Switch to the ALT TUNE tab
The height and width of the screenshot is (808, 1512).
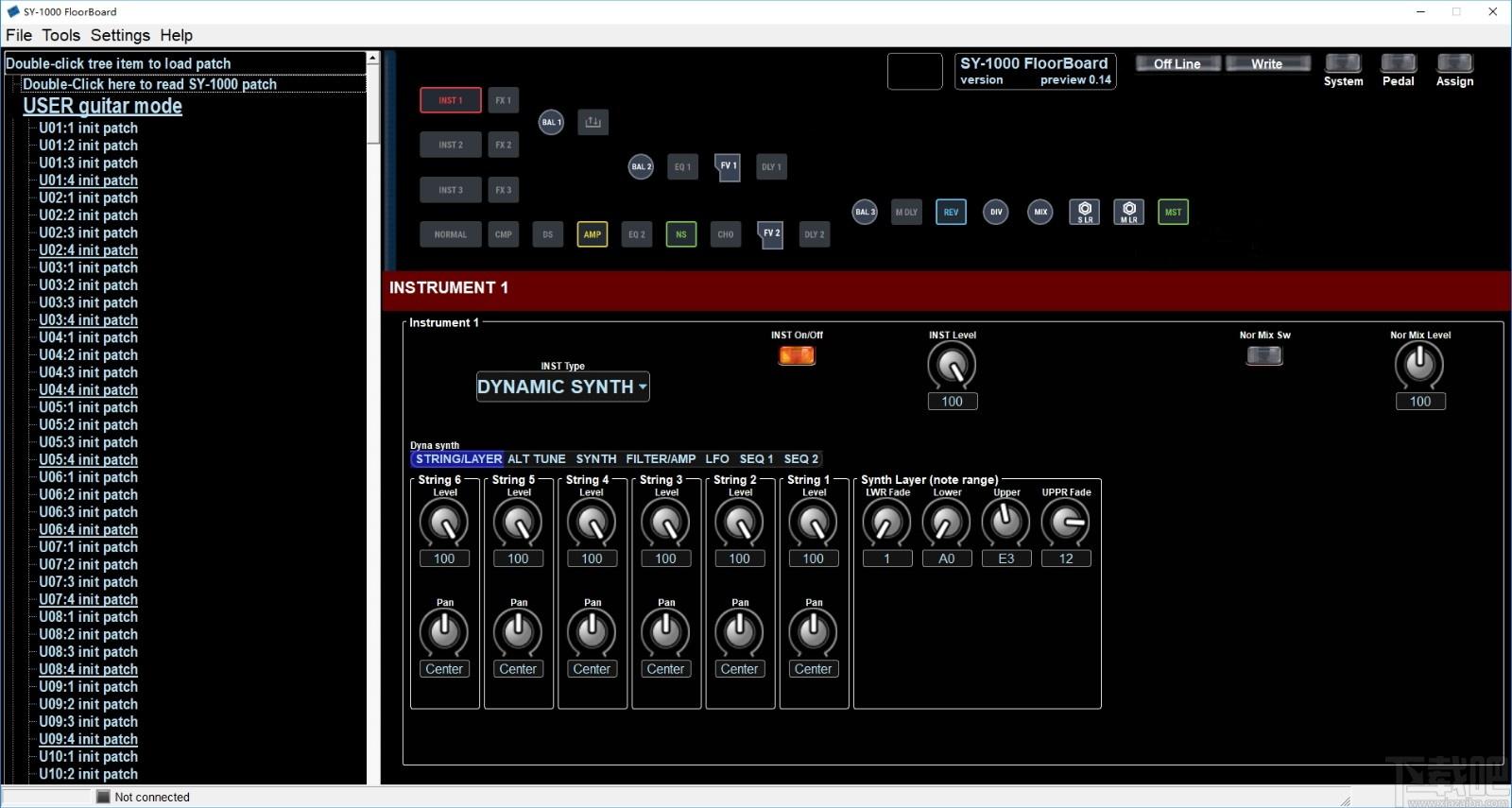point(537,458)
